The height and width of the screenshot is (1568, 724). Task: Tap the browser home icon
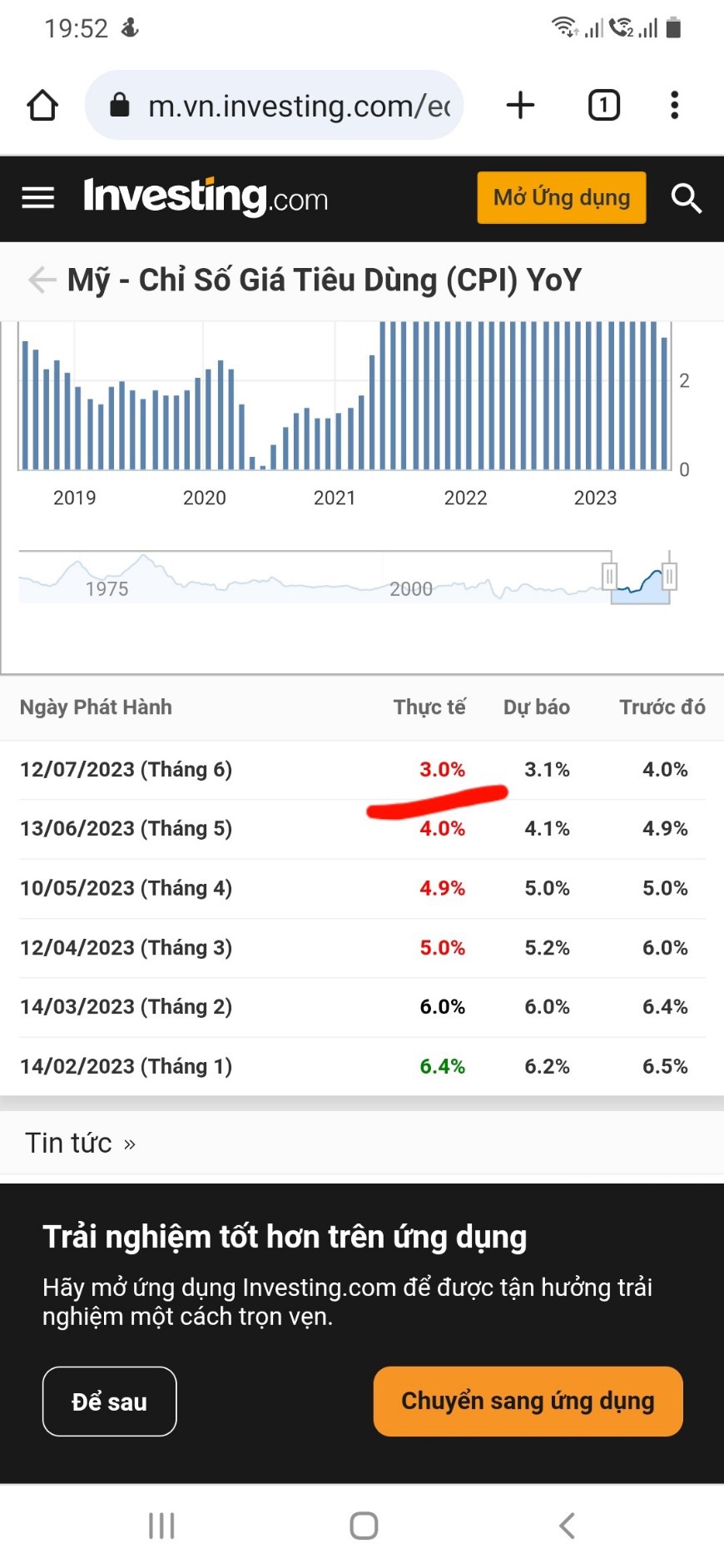pos(42,106)
